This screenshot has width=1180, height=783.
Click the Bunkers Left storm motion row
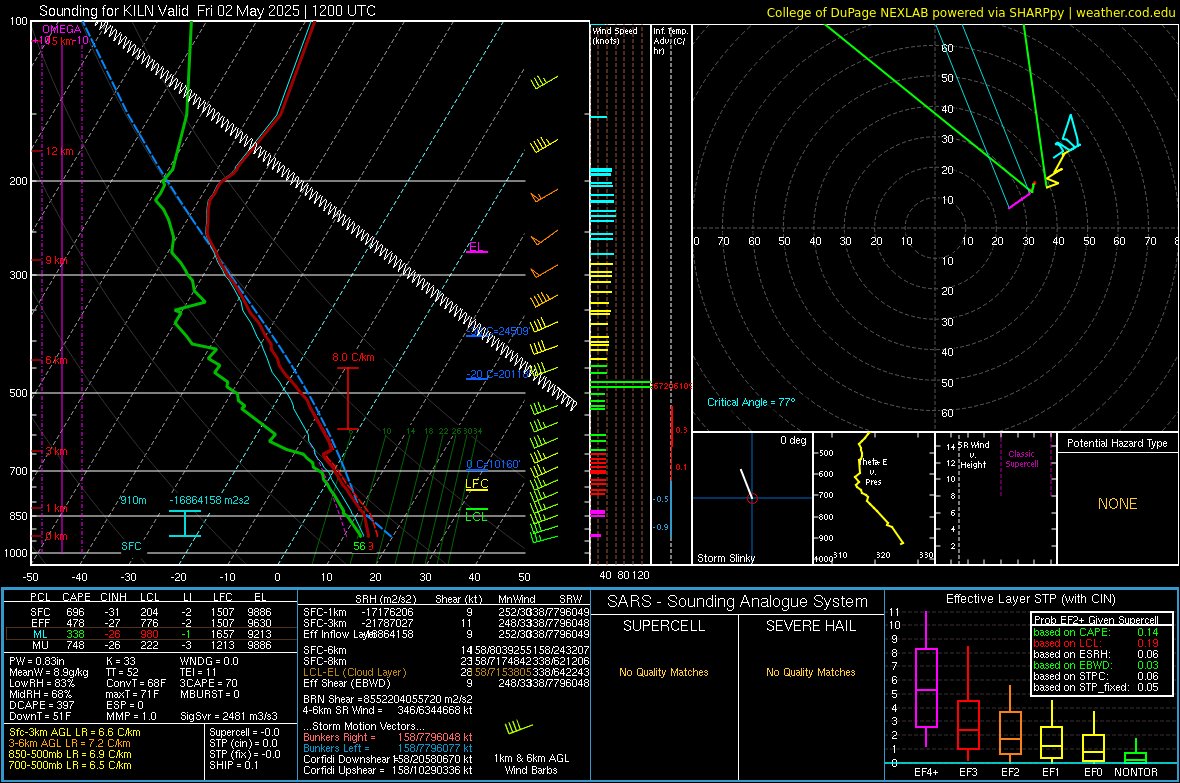[x=388, y=748]
